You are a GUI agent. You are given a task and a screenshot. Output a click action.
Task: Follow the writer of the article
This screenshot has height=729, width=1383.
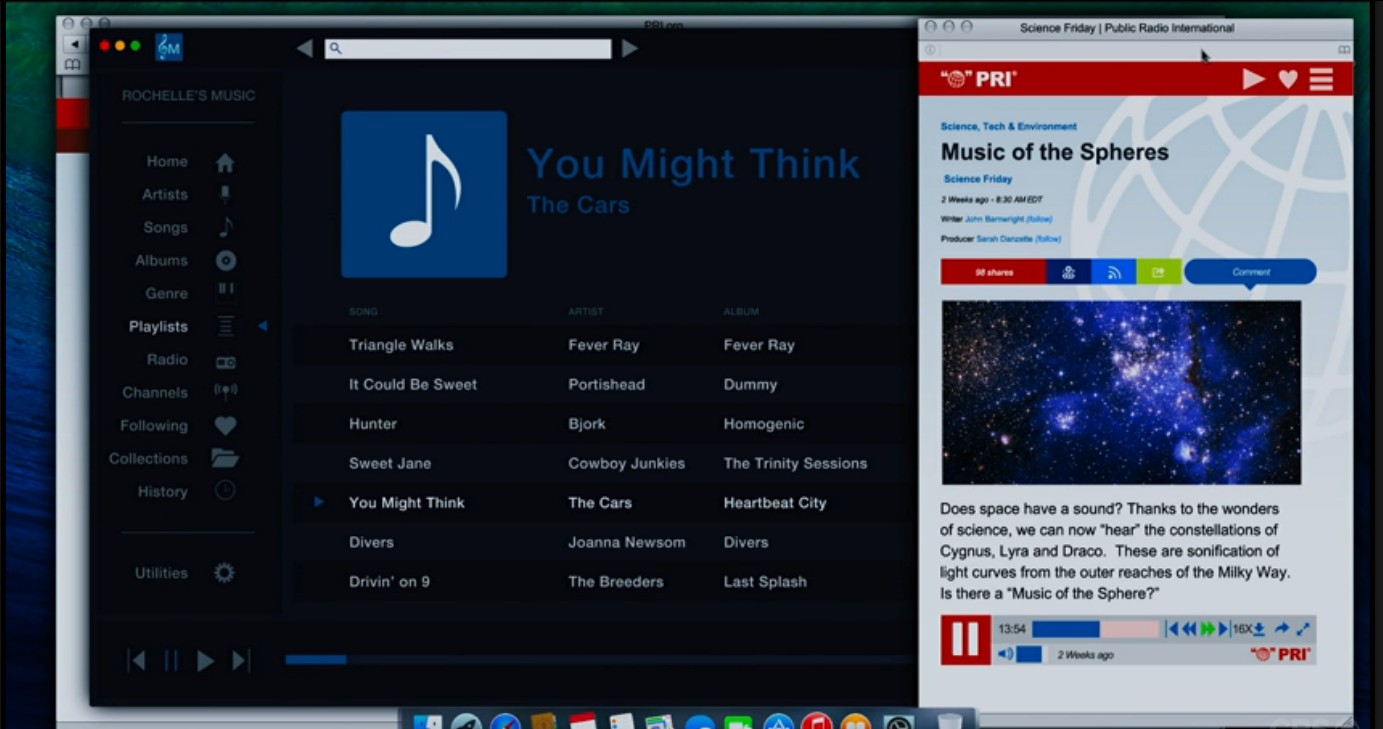1039,218
